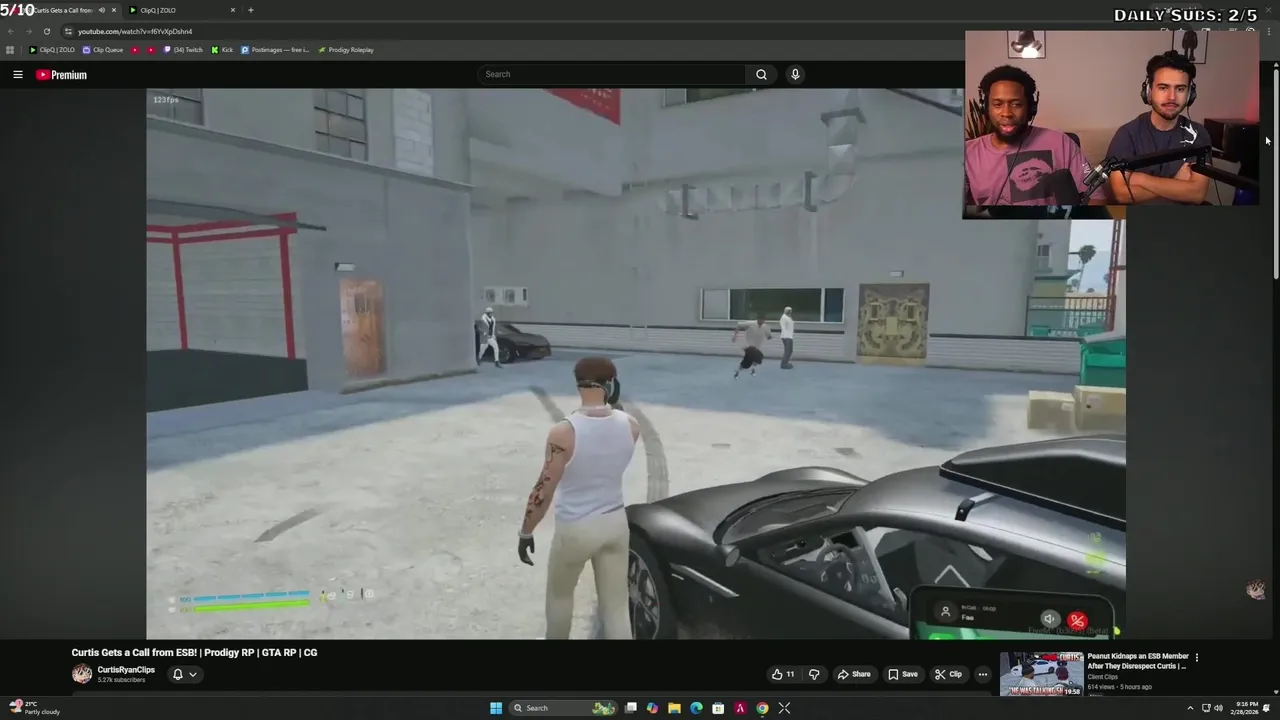Show hidden system tray icons chevron
1280x720 pixels.
click(x=1190, y=708)
